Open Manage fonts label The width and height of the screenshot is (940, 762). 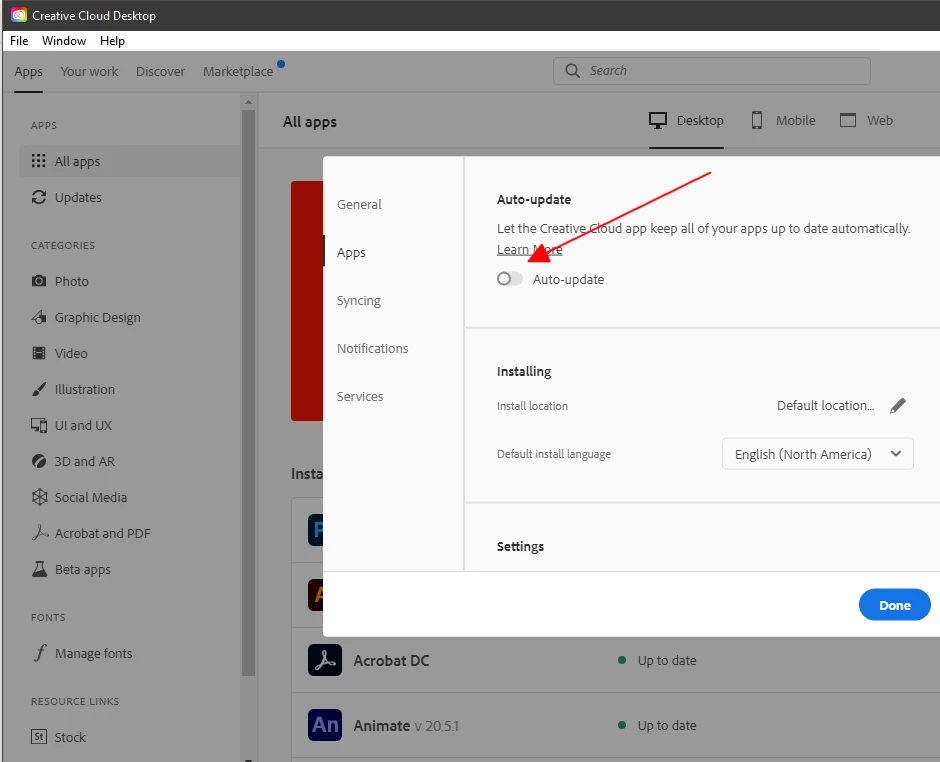[x=94, y=653]
